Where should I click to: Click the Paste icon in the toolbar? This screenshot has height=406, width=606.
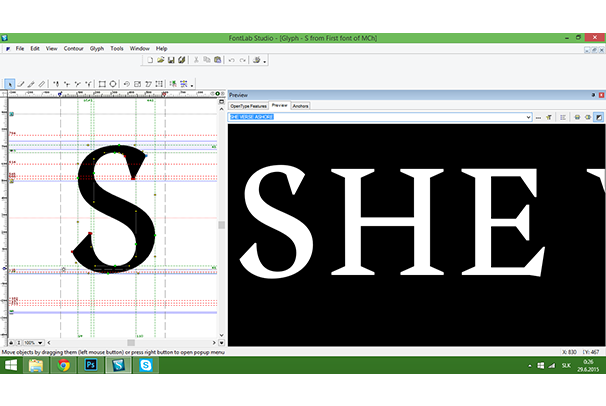[215, 61]
